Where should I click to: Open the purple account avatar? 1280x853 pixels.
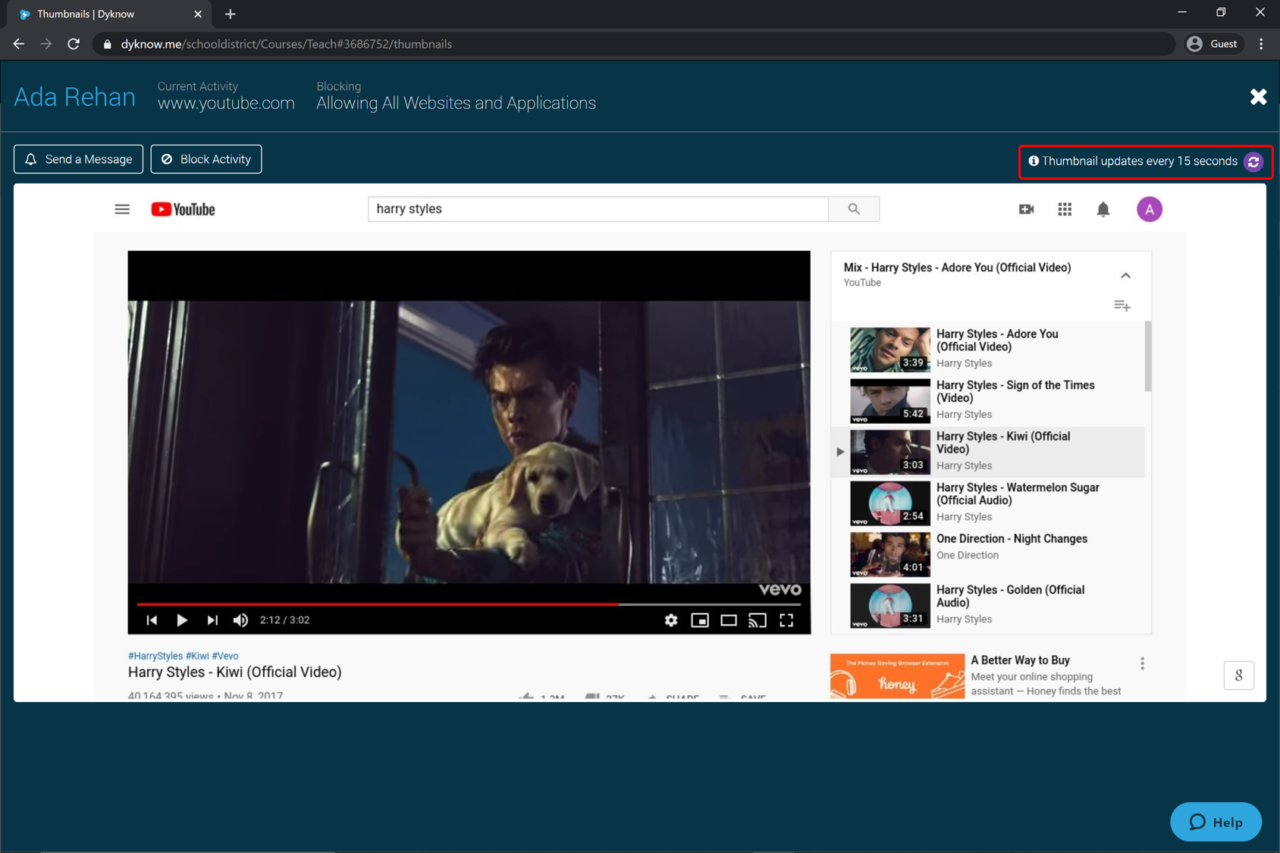click(x=1149, y=209)
